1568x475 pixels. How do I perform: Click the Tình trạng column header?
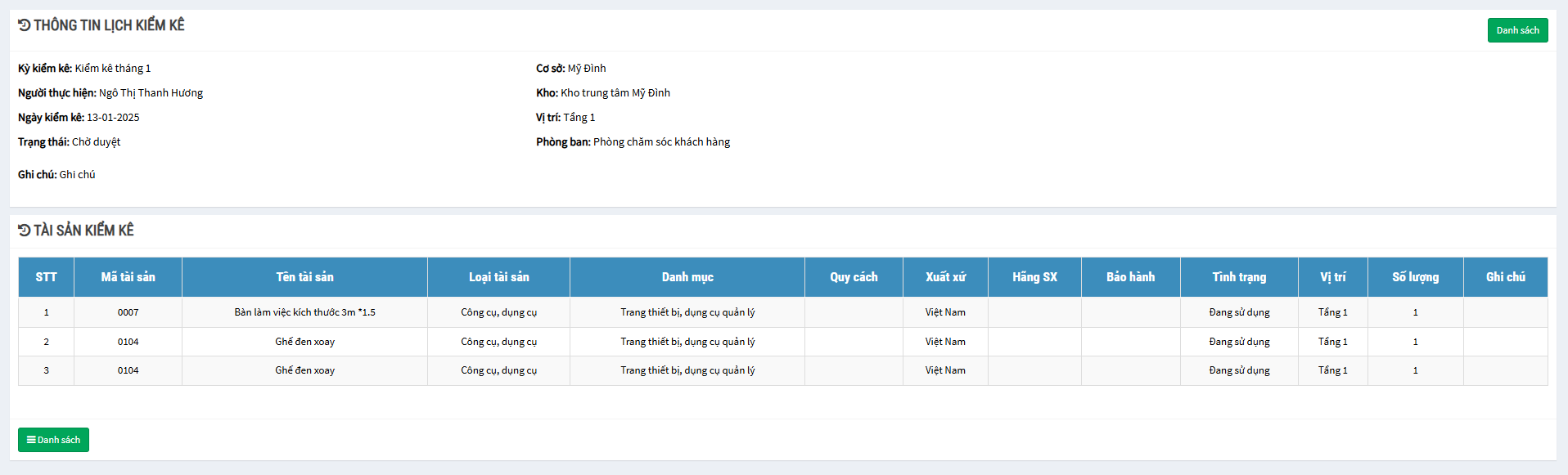coord(1239,277)
